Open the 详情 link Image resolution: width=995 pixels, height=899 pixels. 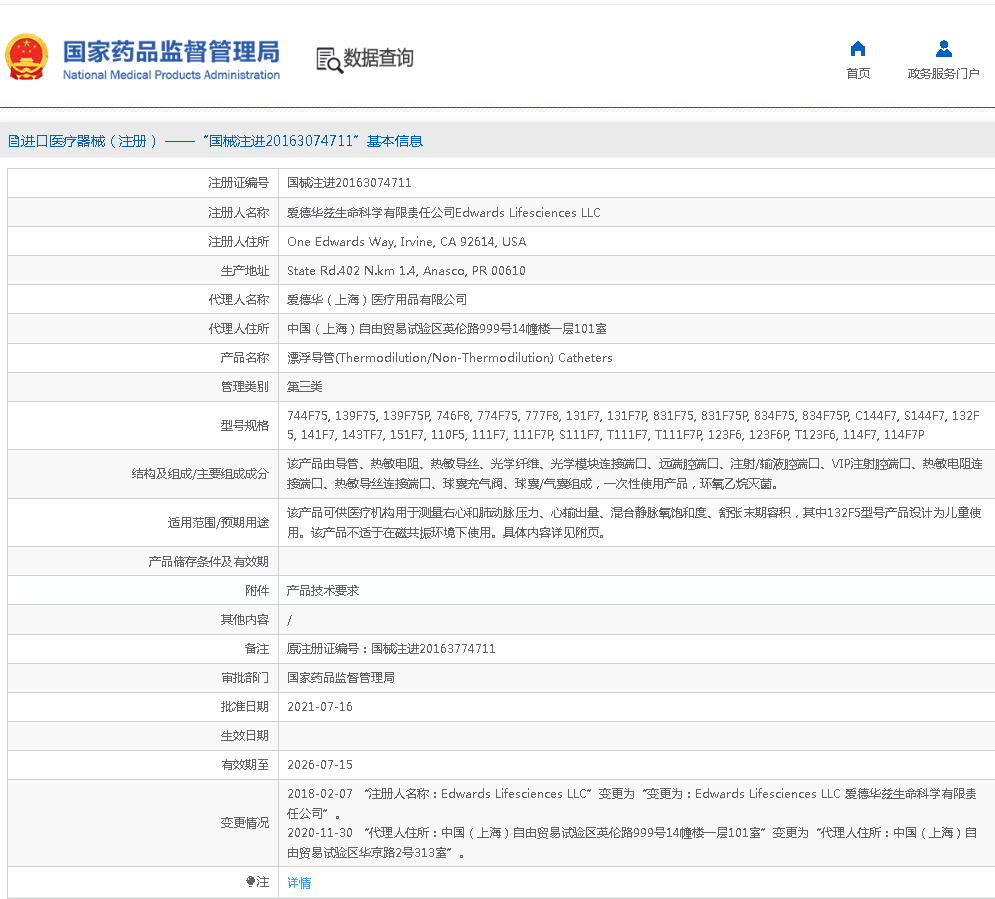pyautogui.click(x=299, y=883)
